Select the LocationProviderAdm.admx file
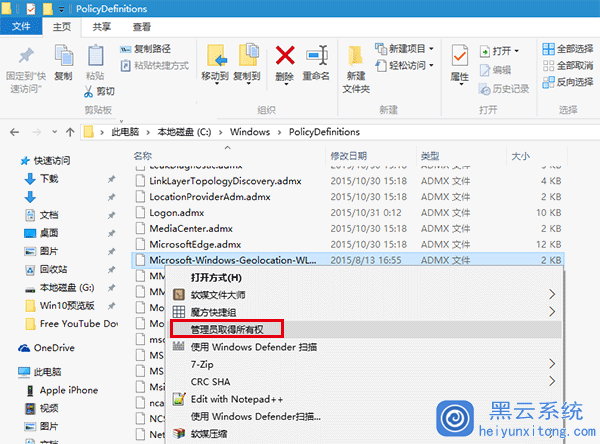The image size is (600, 444). (x=210, y=197)
